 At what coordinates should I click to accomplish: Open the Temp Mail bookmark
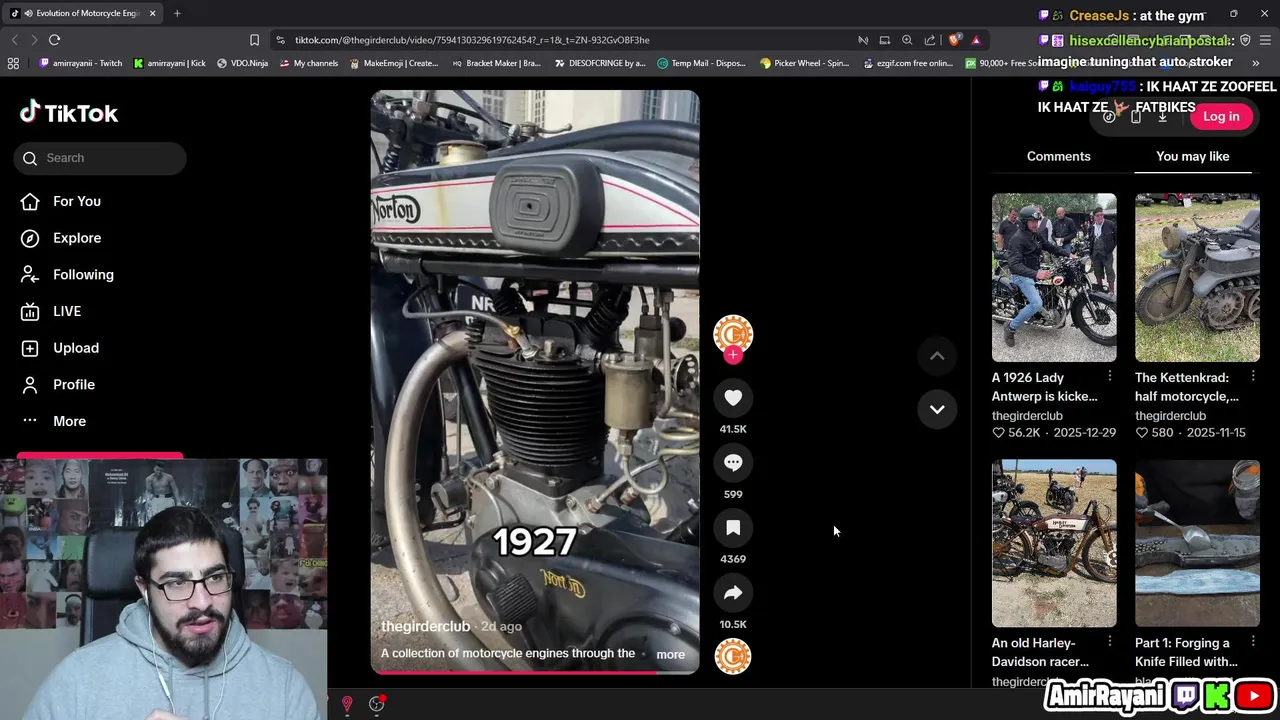(701, 63)
